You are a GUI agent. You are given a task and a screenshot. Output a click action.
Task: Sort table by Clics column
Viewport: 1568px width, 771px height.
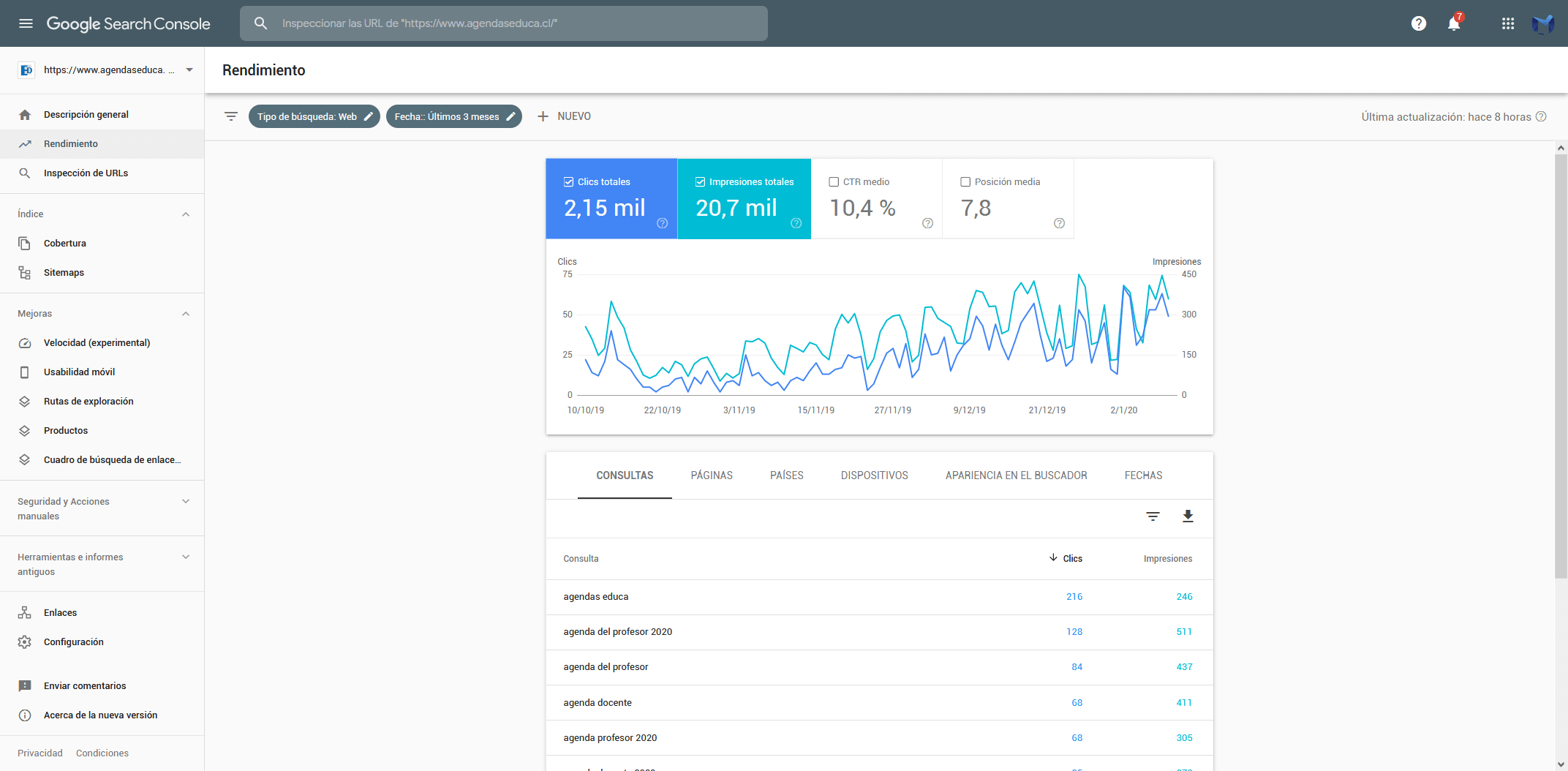click(x=1066, y=558)
